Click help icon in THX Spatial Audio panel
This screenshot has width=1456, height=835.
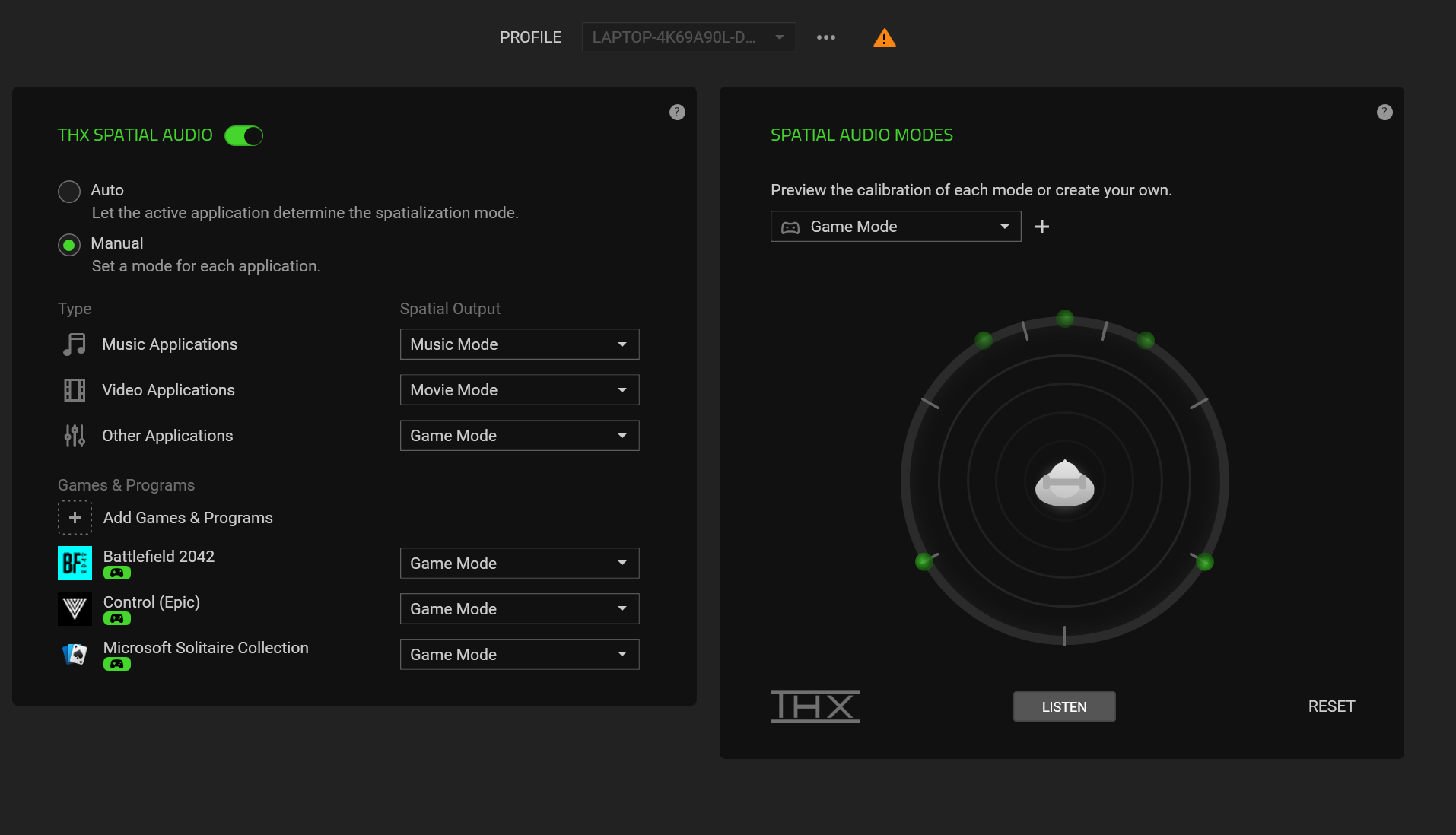pyautogui.click(x=677, y=113)
